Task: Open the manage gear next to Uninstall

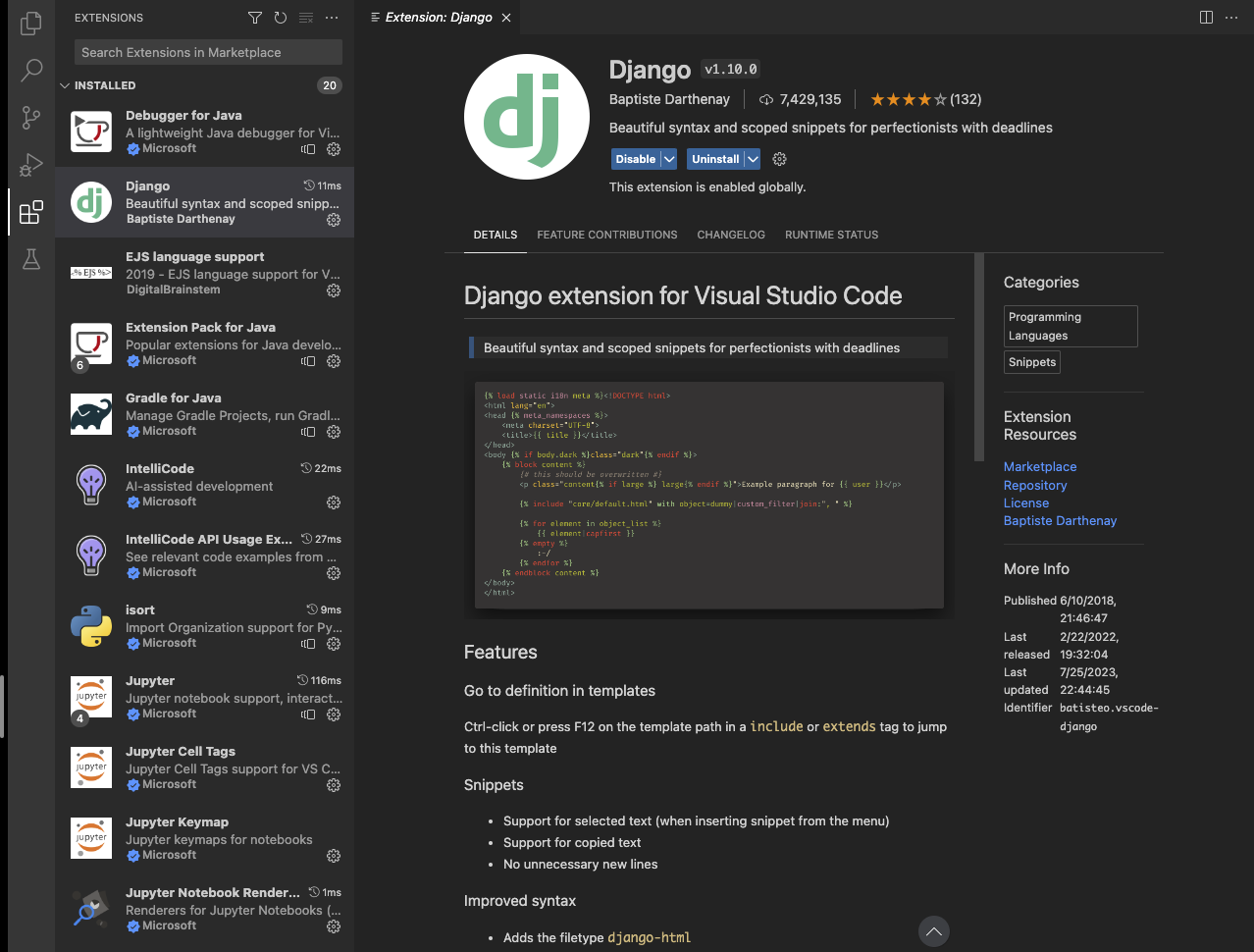Action: 780,159
